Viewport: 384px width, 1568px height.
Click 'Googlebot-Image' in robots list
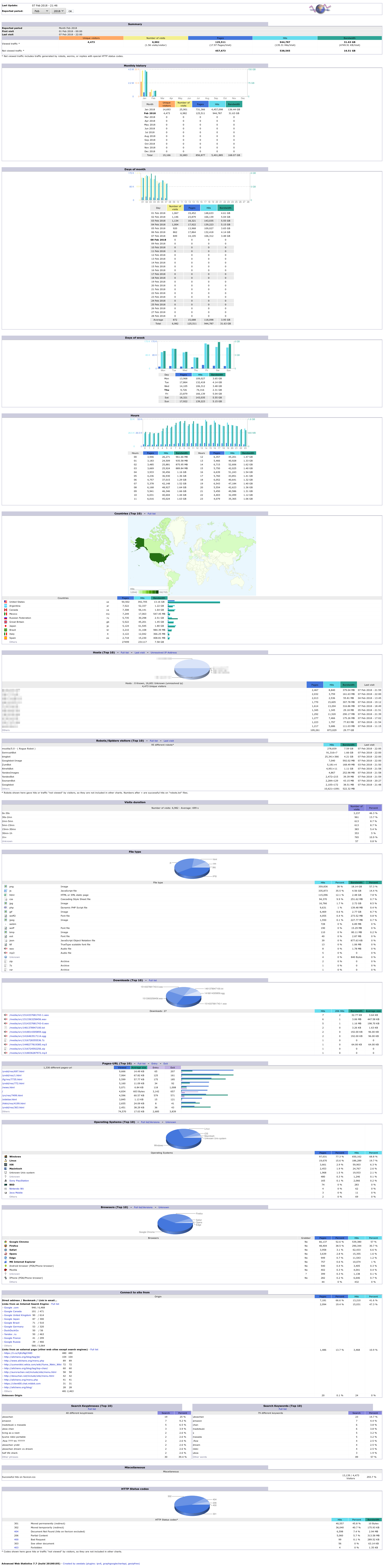(12, 761)
